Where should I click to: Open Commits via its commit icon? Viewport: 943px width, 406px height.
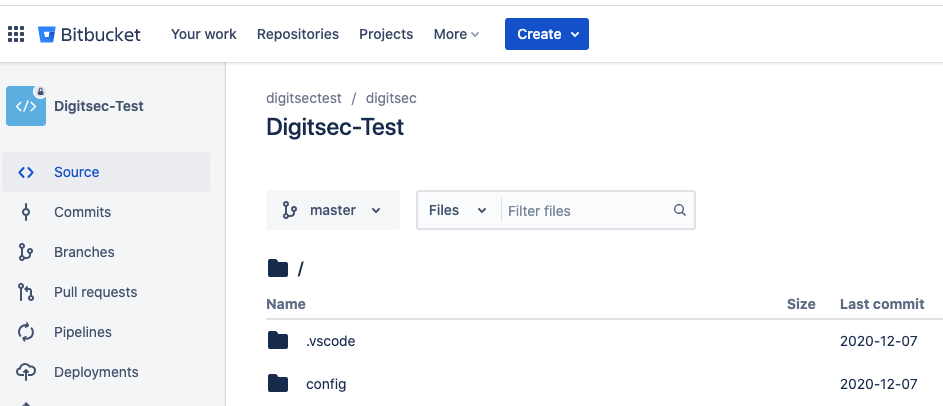(25, 212)
